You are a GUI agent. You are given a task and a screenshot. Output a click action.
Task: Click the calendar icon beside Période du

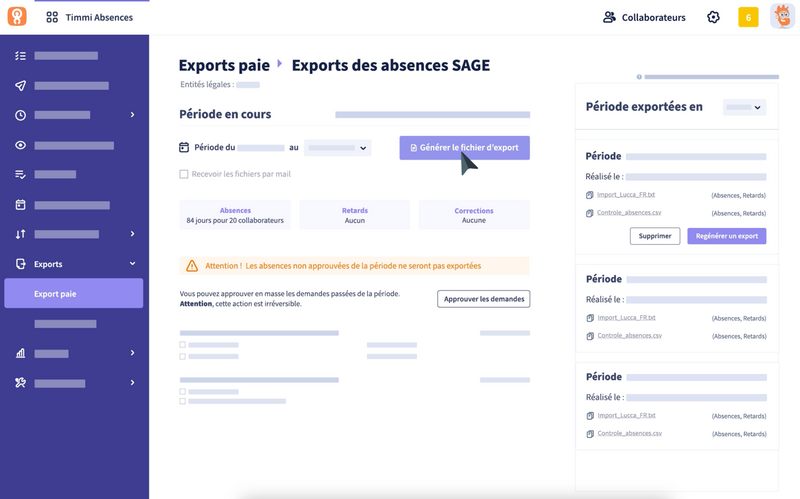pyautogui.click(x=184, y=147)
